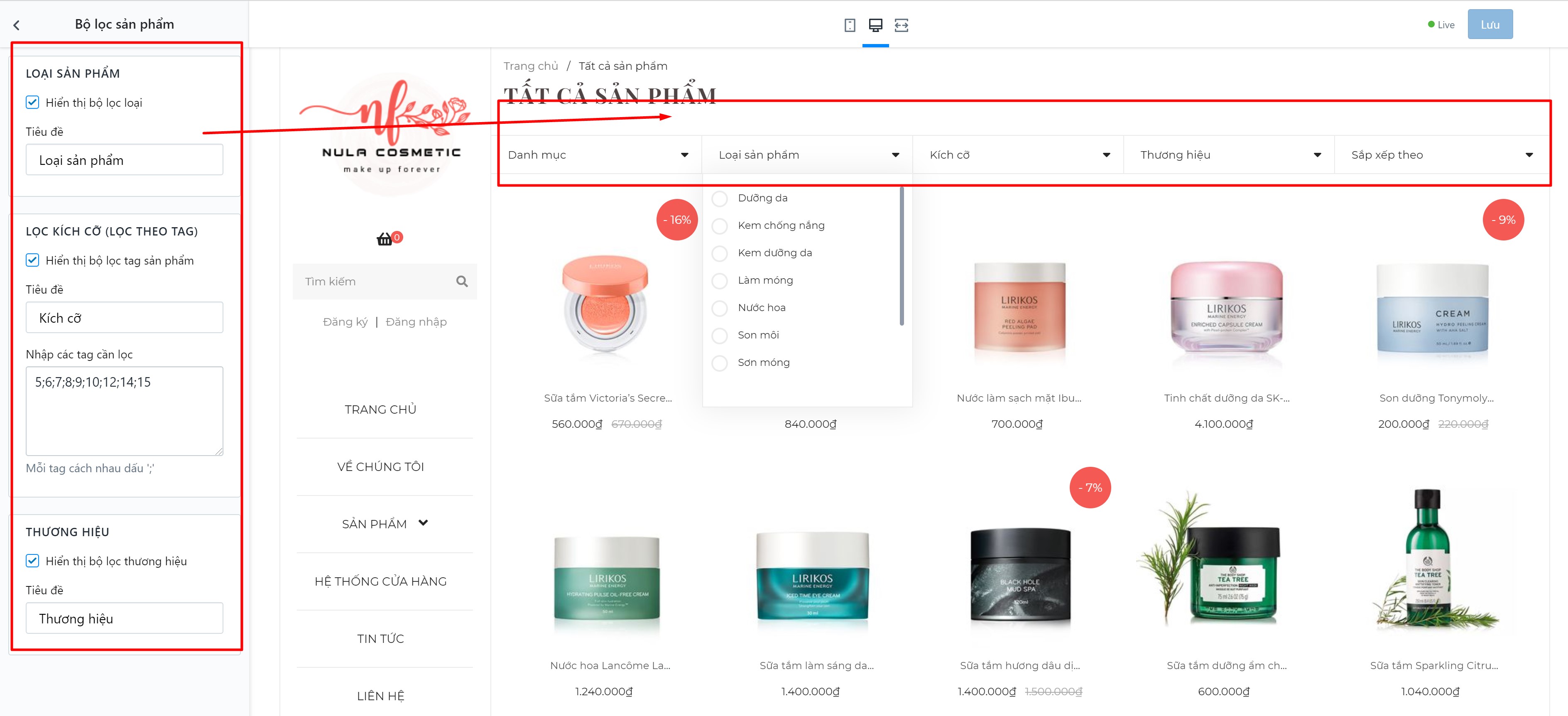Switch to mobile preview icon
The width and height of the screenshot is (1568, 716).
click(850, 25)
